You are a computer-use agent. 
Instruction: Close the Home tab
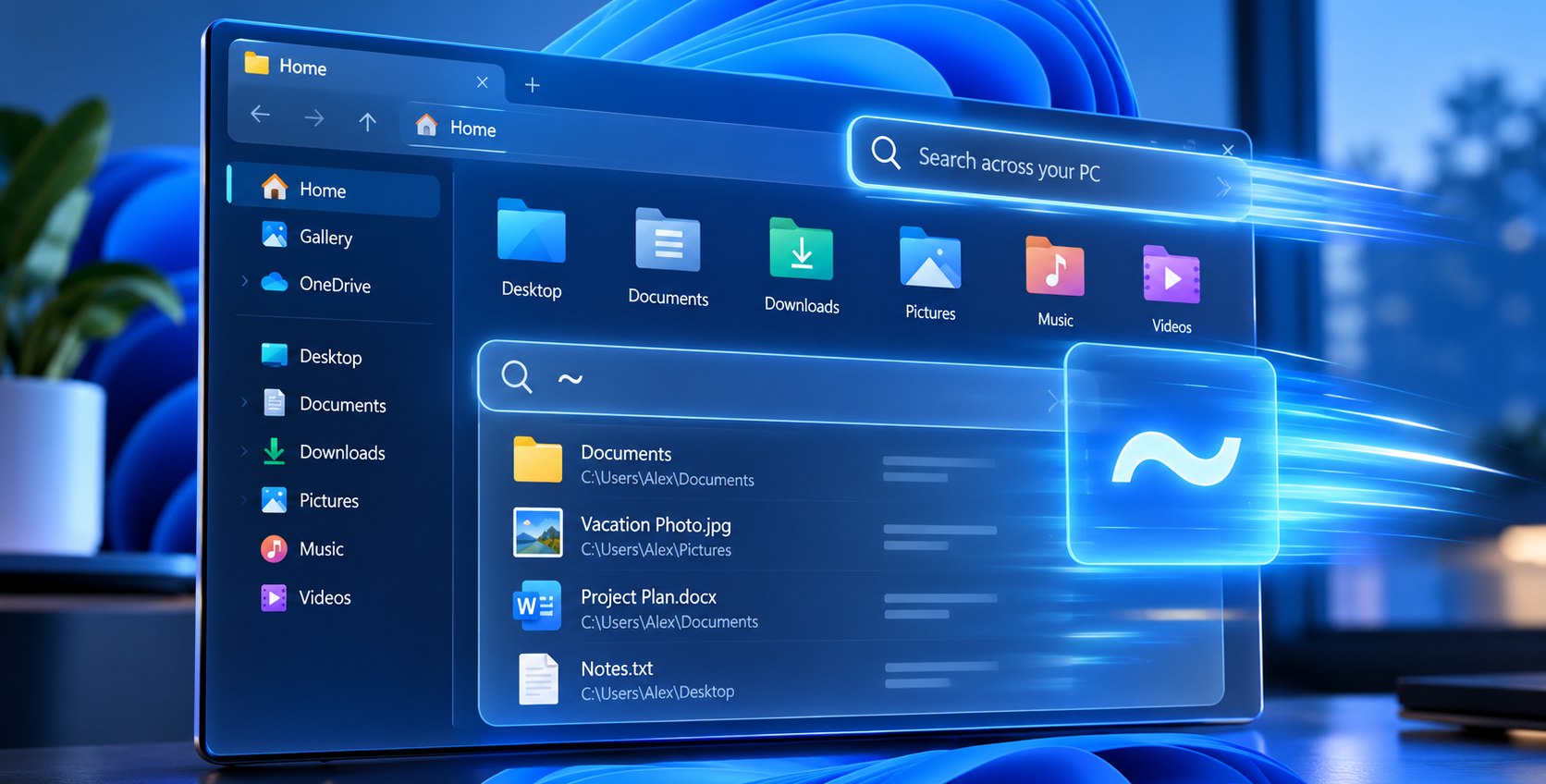[x=482, y=82]
